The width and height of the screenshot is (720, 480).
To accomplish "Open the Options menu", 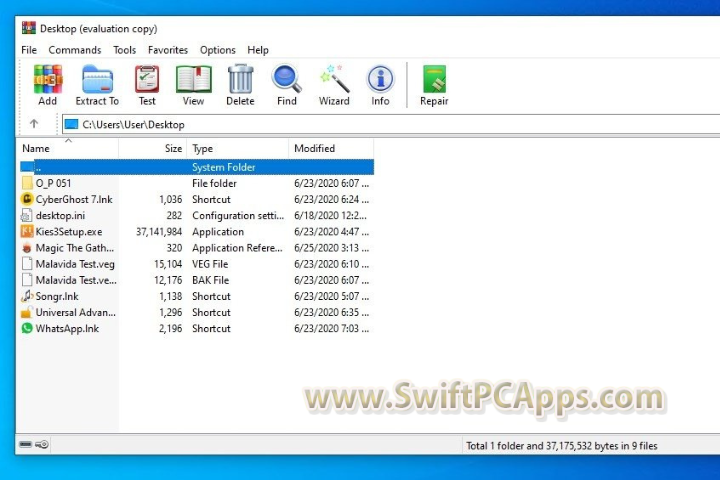I will pos(218,50).
